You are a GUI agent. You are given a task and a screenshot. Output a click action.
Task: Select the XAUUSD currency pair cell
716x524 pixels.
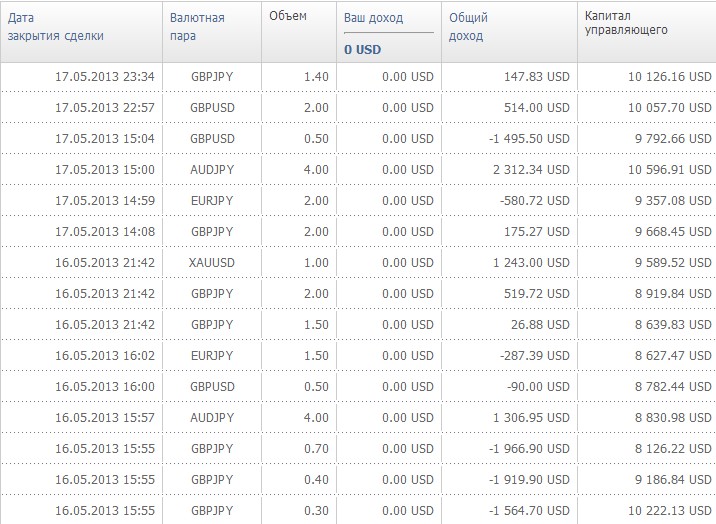point(212,263)
